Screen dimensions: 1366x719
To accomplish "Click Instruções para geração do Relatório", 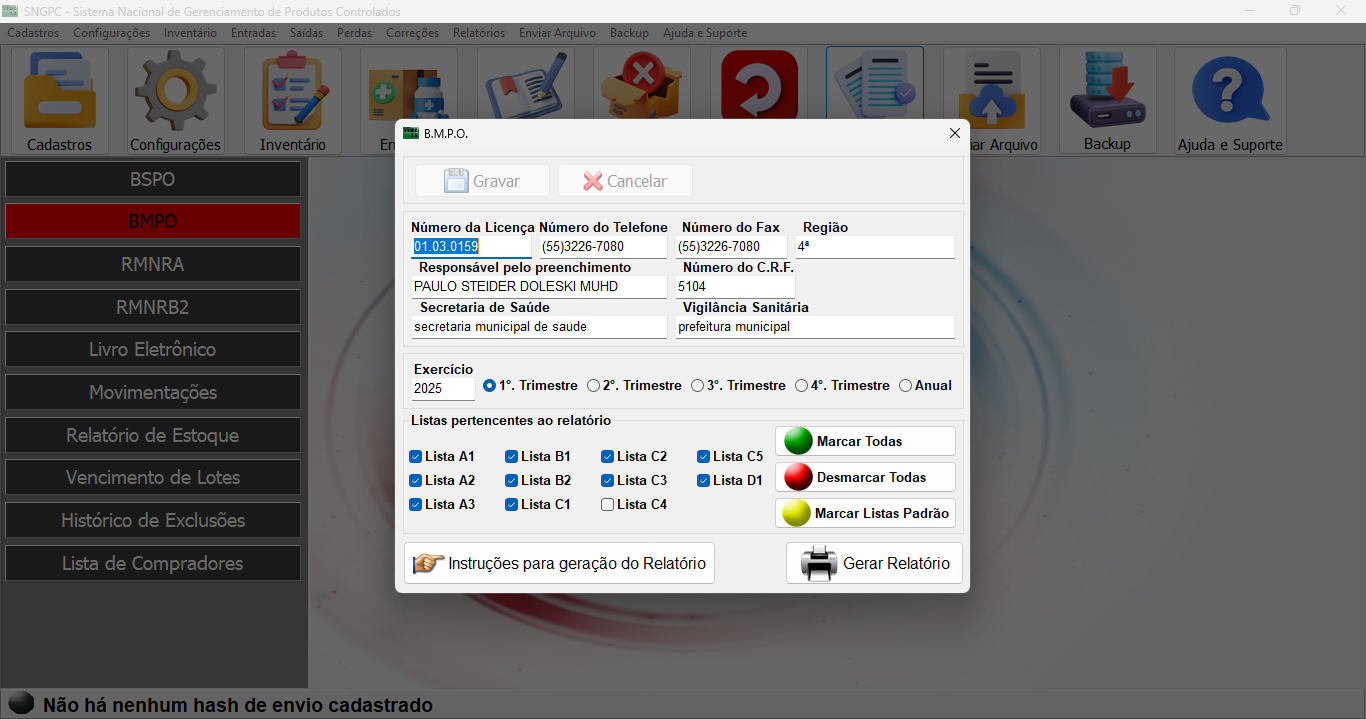I will coord(559,563).
